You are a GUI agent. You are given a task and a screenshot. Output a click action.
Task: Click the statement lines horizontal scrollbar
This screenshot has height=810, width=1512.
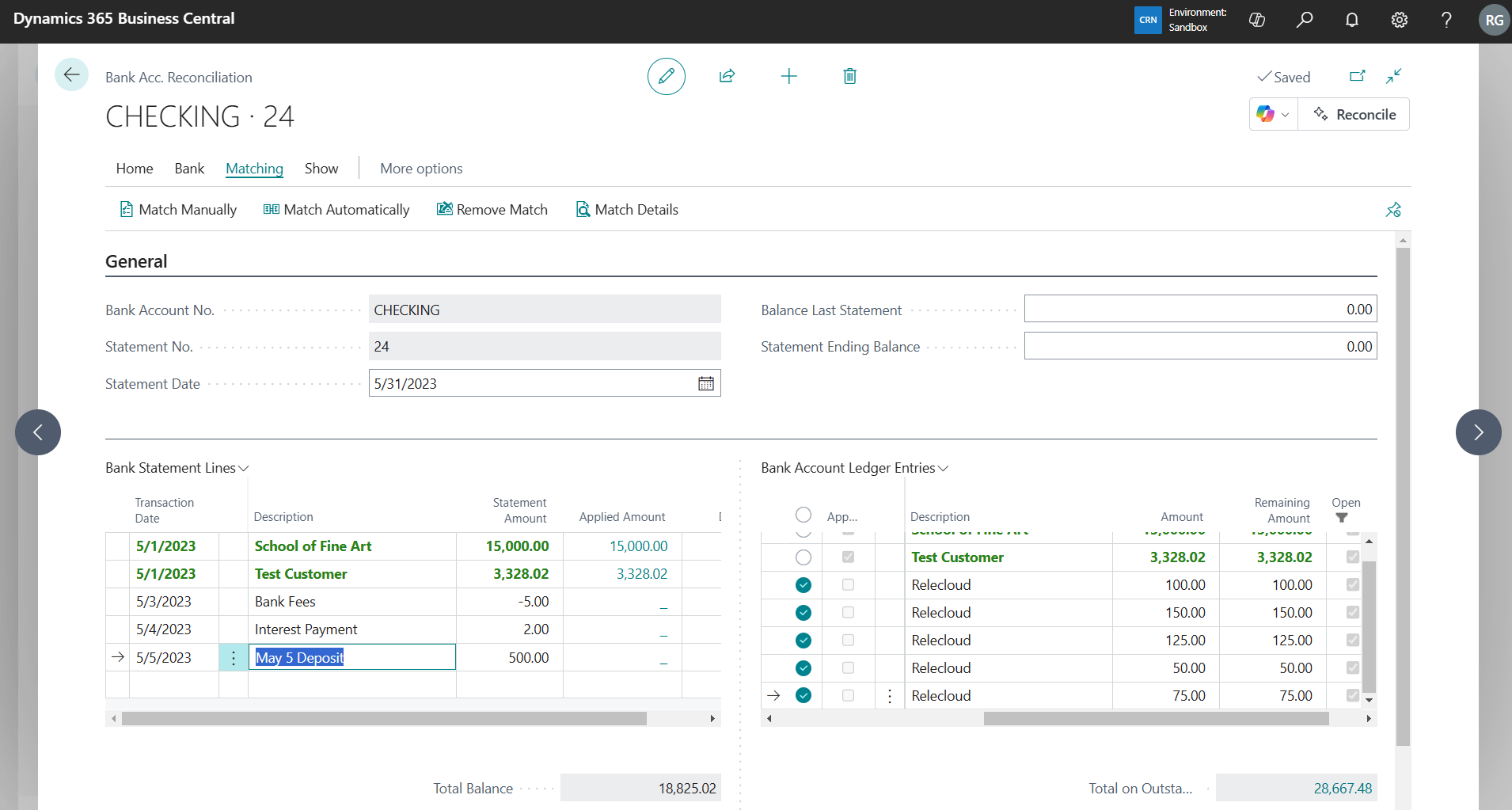point(384,718)
